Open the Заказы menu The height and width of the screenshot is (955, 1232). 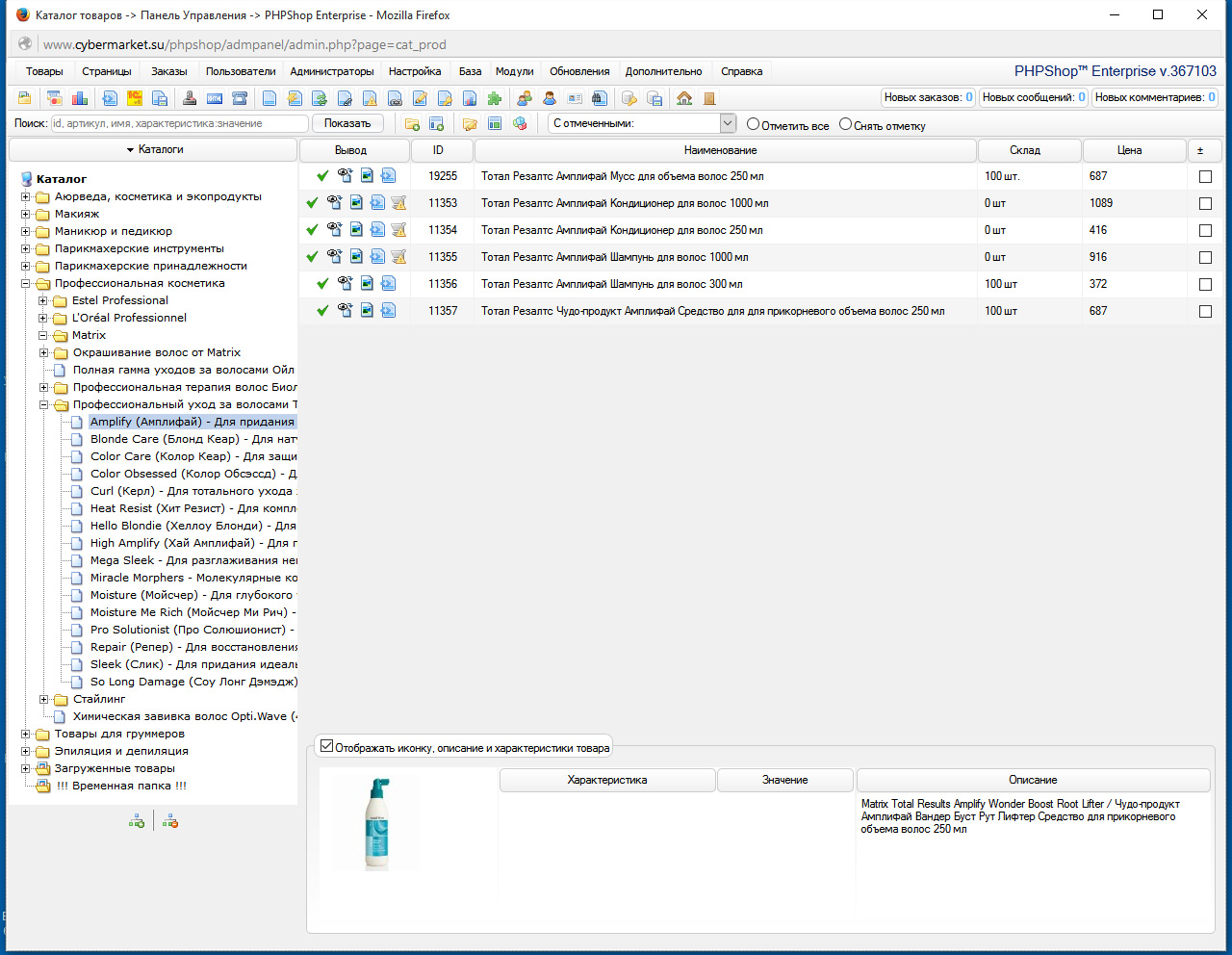168,71
